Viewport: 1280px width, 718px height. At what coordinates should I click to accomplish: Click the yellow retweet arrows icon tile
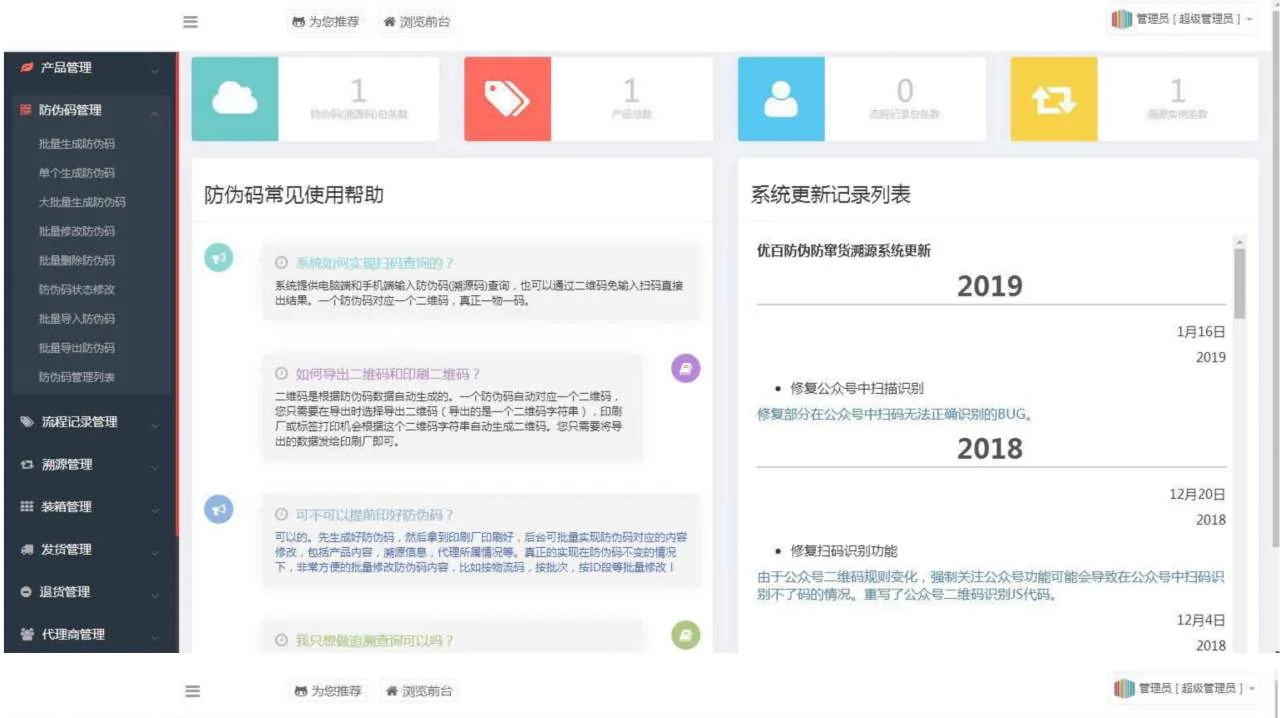pos(1053,99)
